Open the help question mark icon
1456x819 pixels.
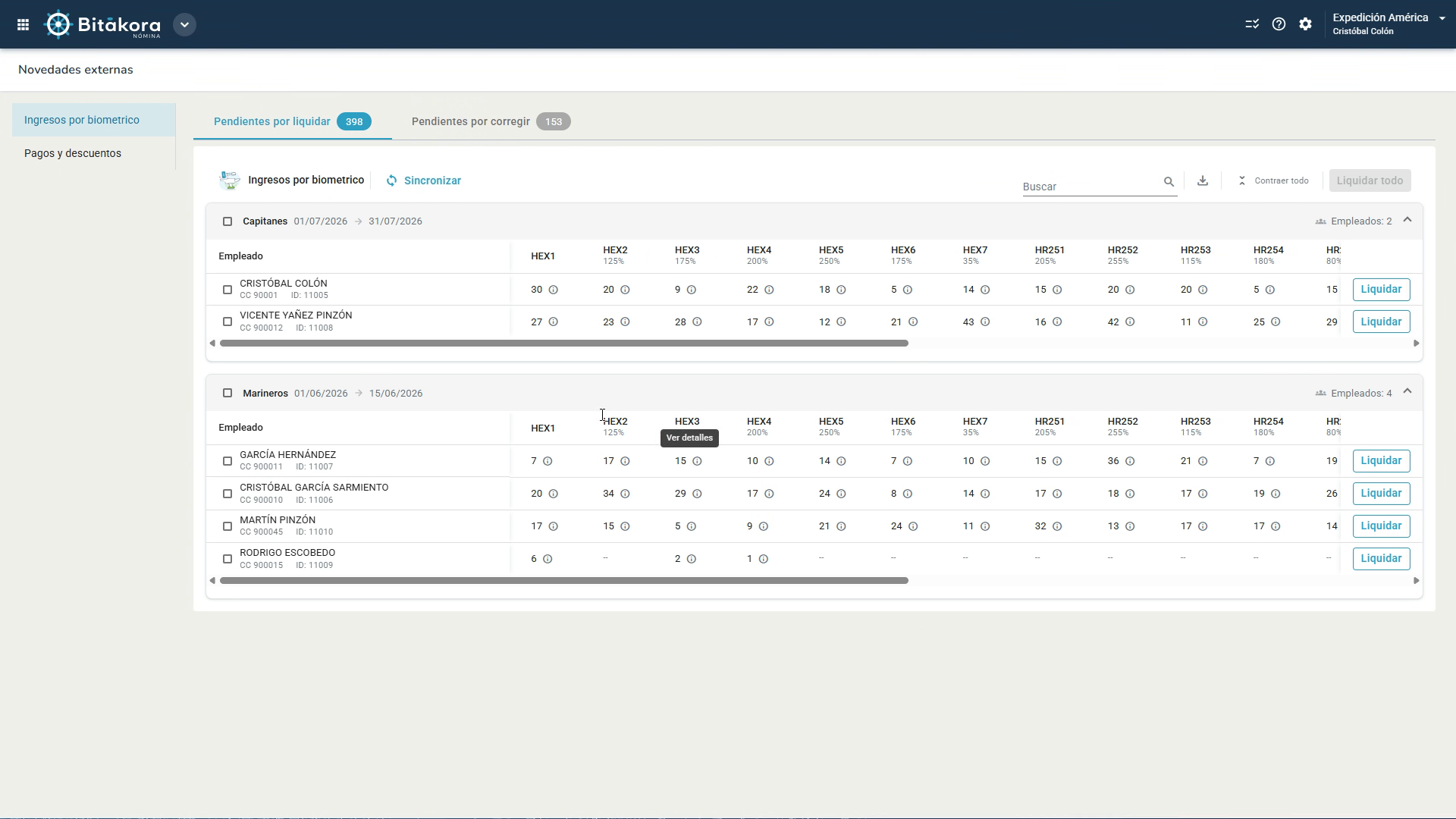click(x=1279, y=24)
